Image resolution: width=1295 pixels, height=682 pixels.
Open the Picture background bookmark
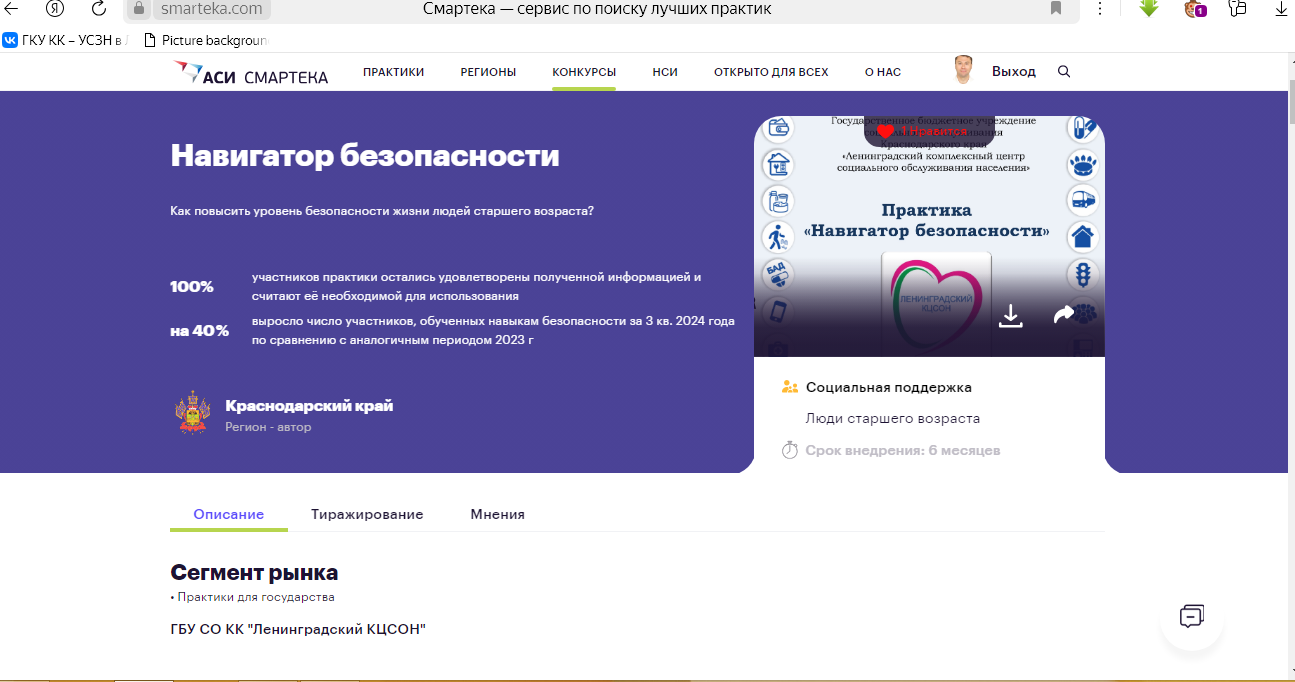206,40
